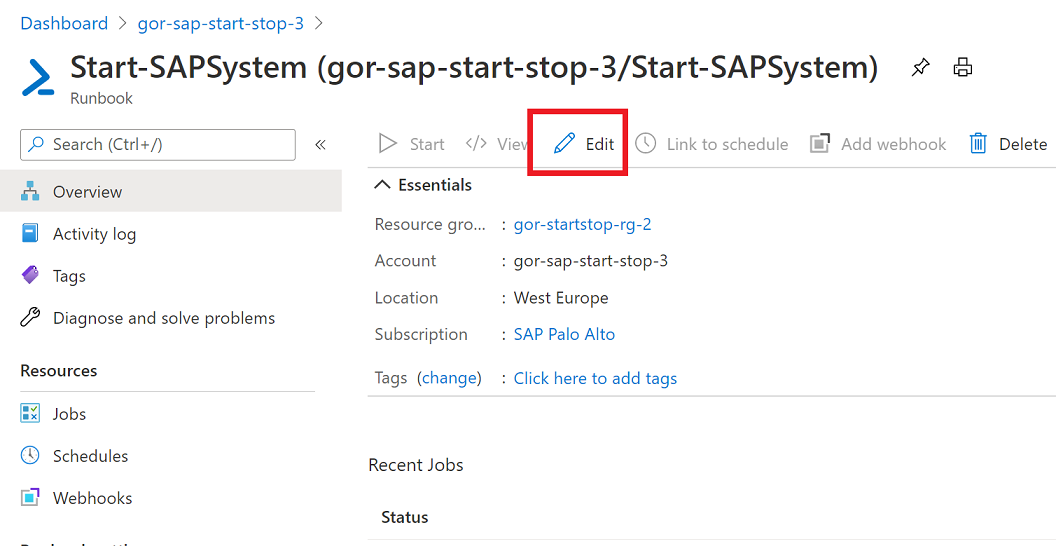Image resolution: width=1056 pixels, height=546 pixels.
Task: Click the Diagnose wrench icon
Action: tap(30, 317)
